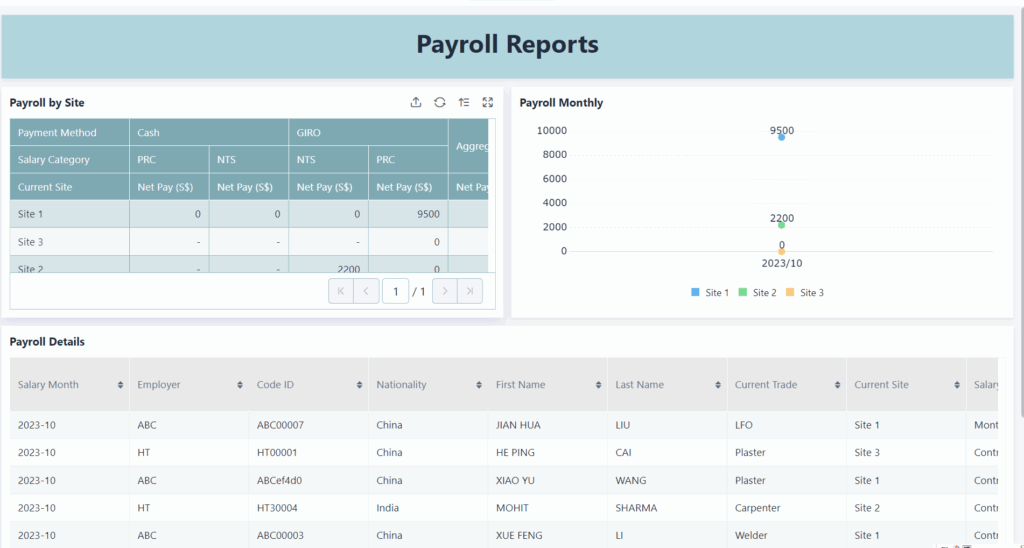1024x548 pixels.
Task: Expand Payroll by Site to fullscreen
Action: click(x=488, y=102)
